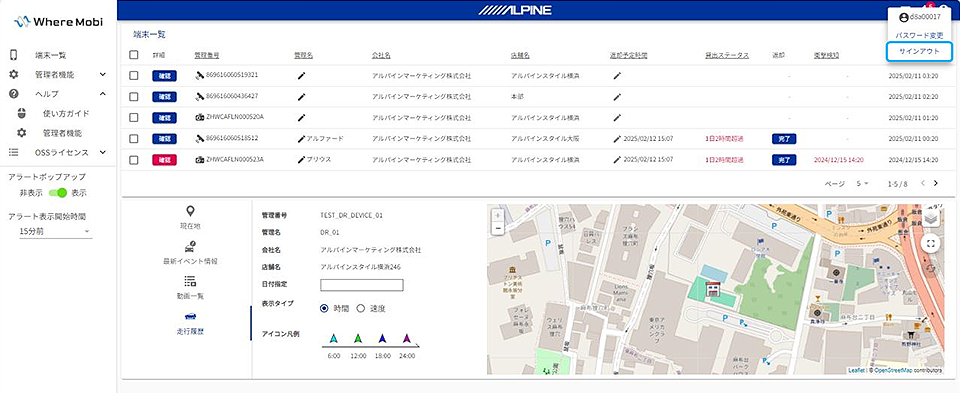
Task: Click 完了 button in the プリウス row
Action: point(784,160)
